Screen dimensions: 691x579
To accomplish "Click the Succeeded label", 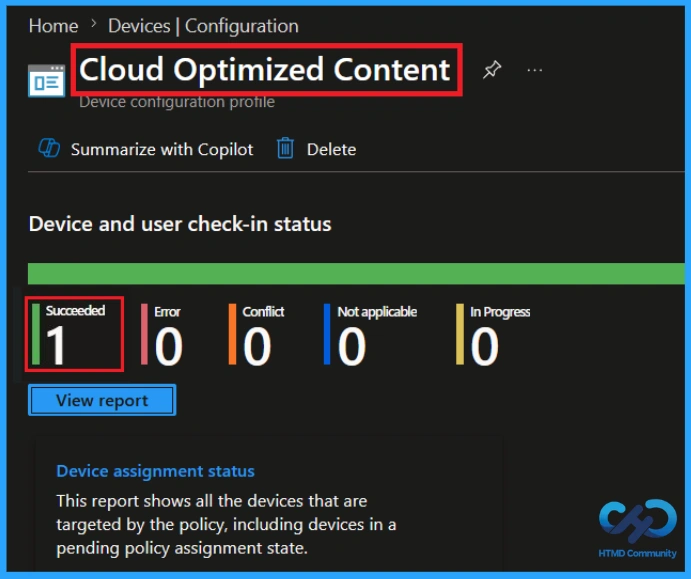I will point(75,310).
